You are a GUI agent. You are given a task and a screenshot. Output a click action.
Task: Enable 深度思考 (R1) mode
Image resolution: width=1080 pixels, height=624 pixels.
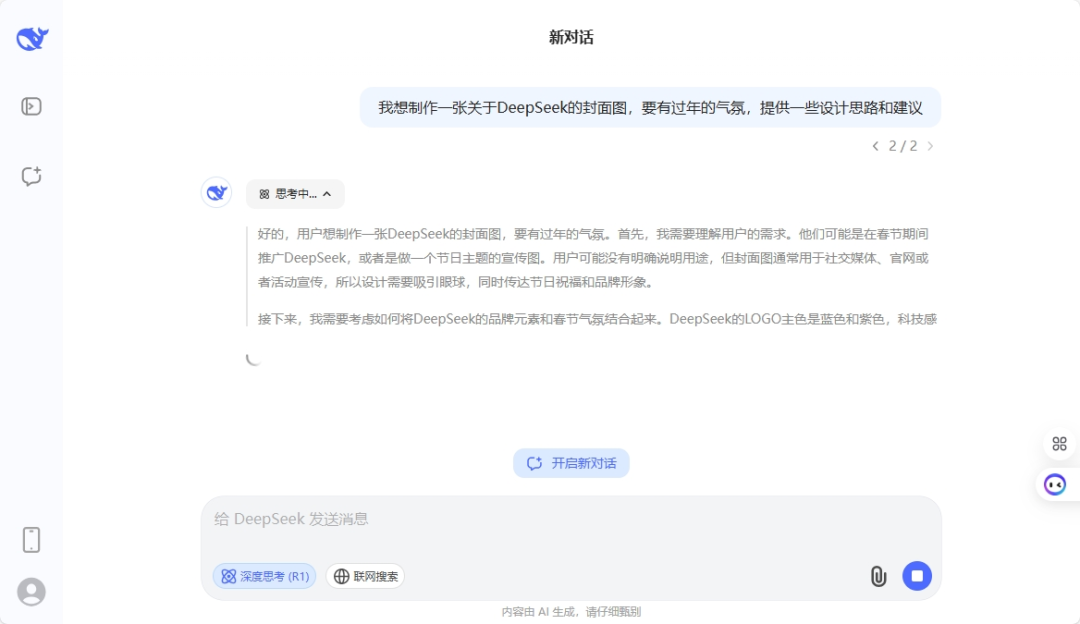point(263,576)
